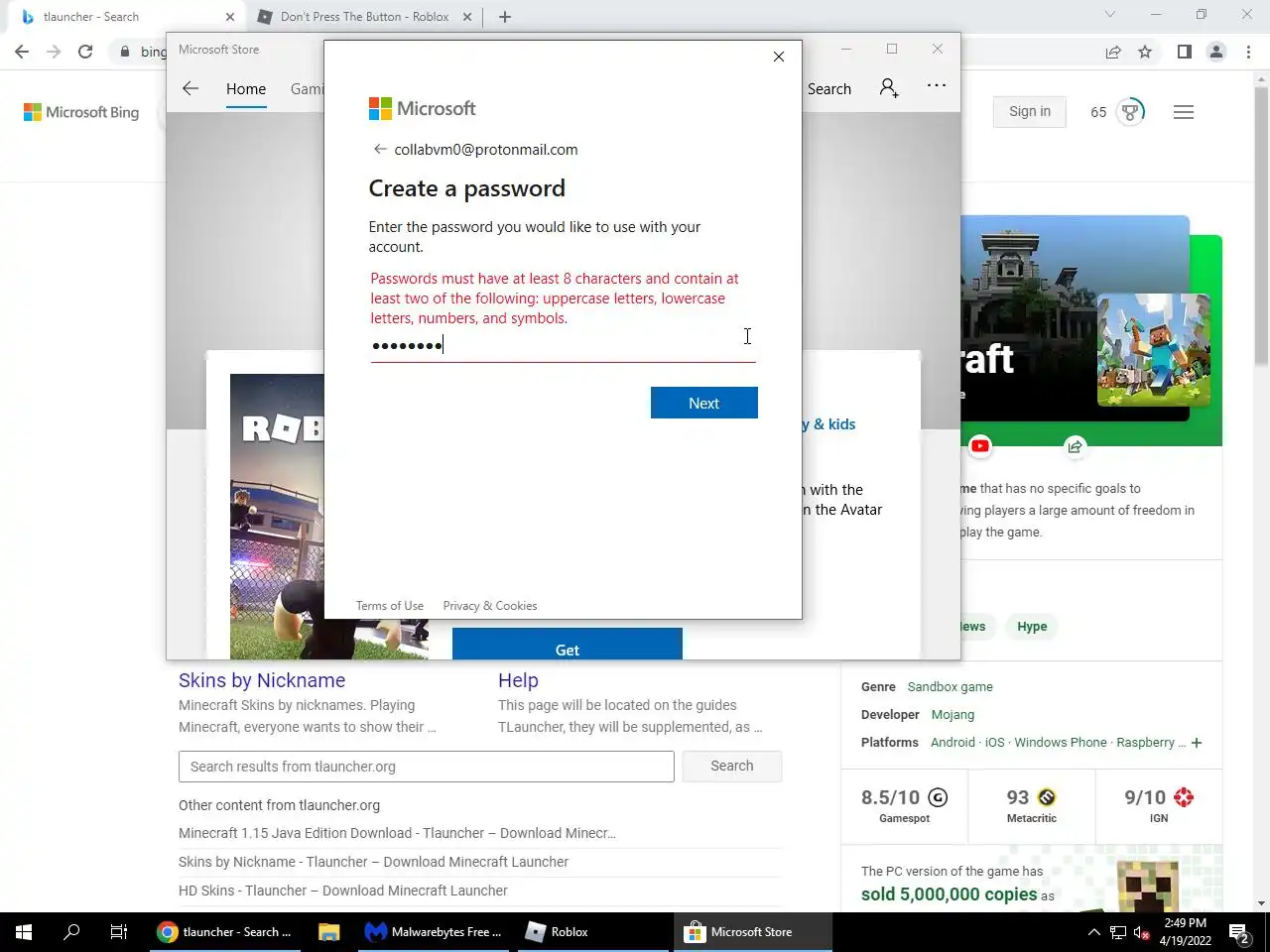Close the Microsoft password dialog
1270x952 pixels.
(x=779, y=57)
